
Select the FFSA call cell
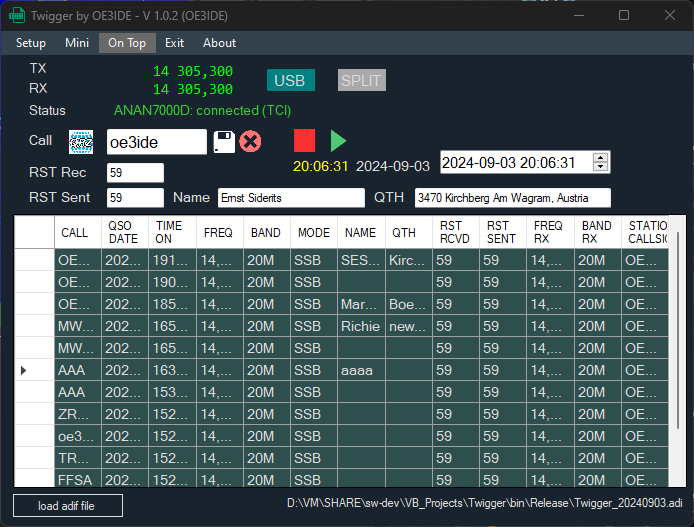tap(78, 480)
